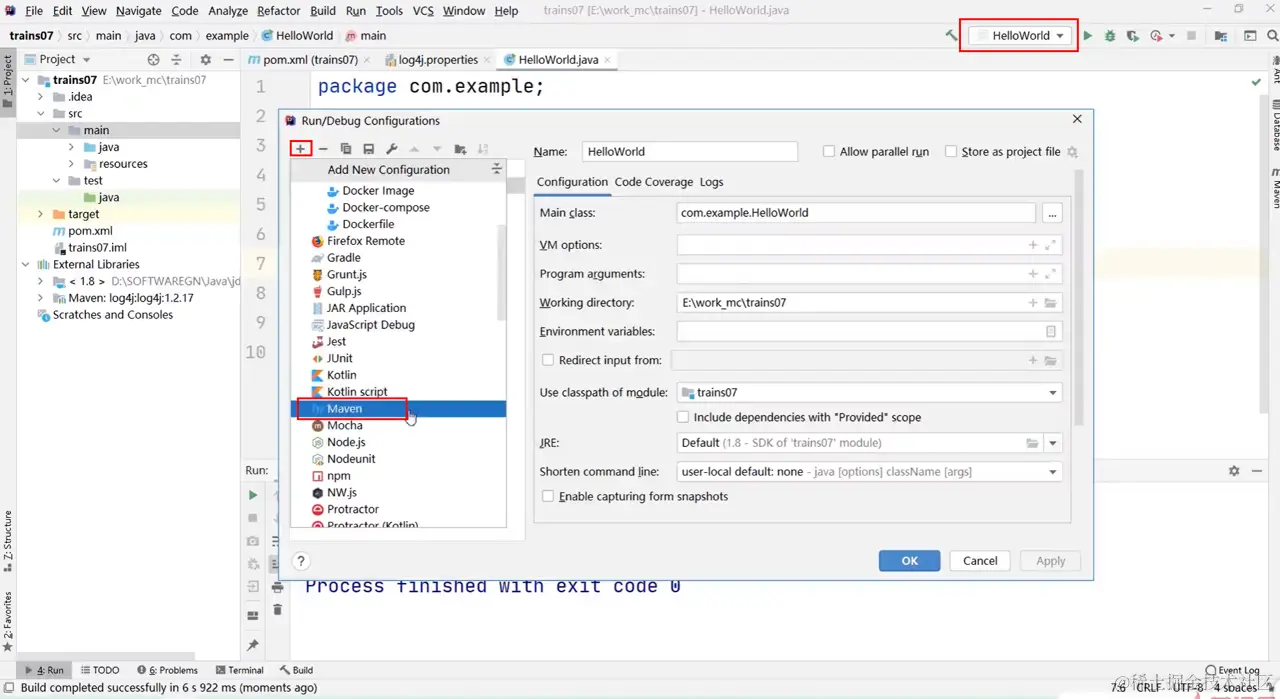Image resolution: width=1280 pixels, height=699 pixels.
Task: Open the JRE dropdown arrow
Action: [1053, 443]
